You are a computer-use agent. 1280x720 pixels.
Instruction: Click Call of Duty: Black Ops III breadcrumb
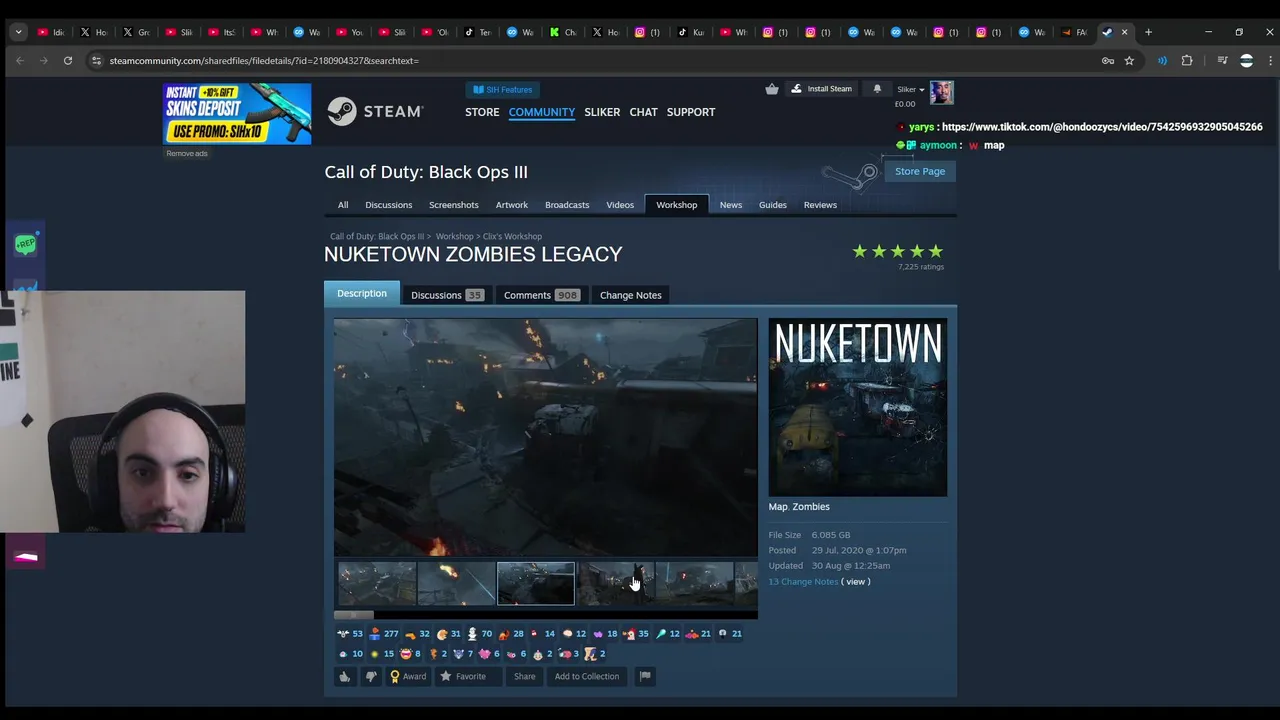click(x=377, y=237)
